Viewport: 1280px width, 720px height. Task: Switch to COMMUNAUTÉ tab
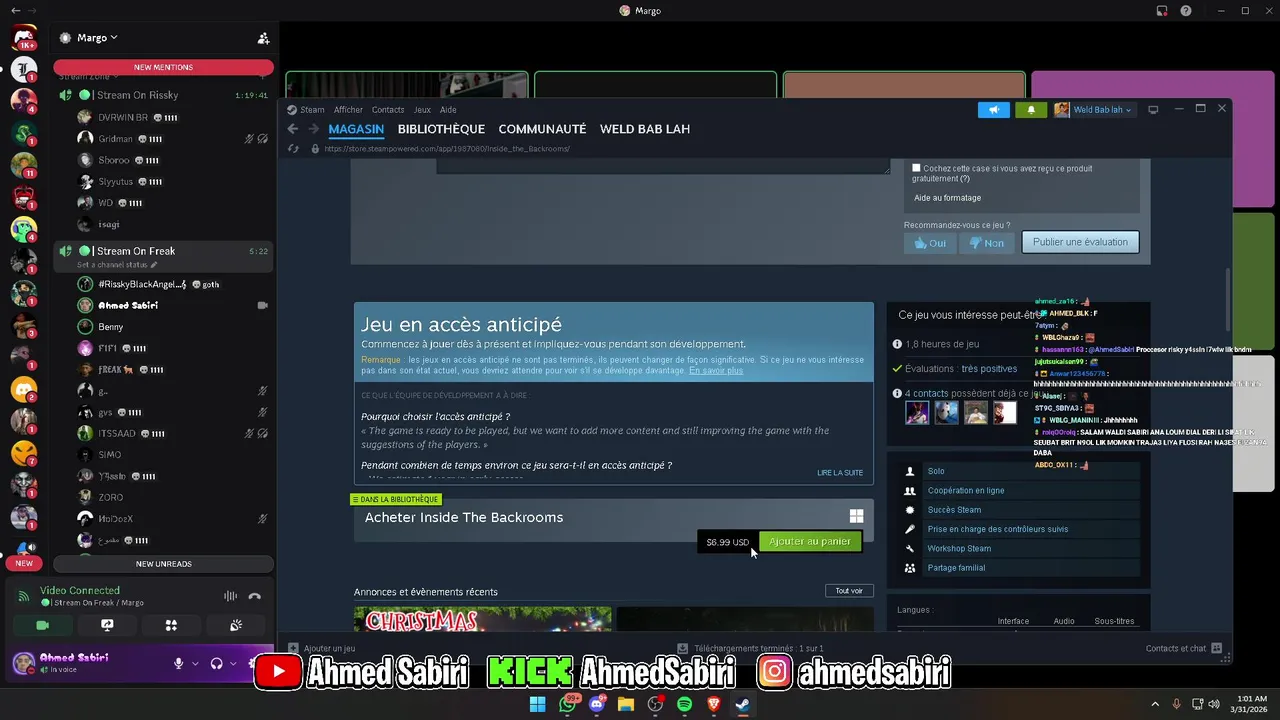542,129
